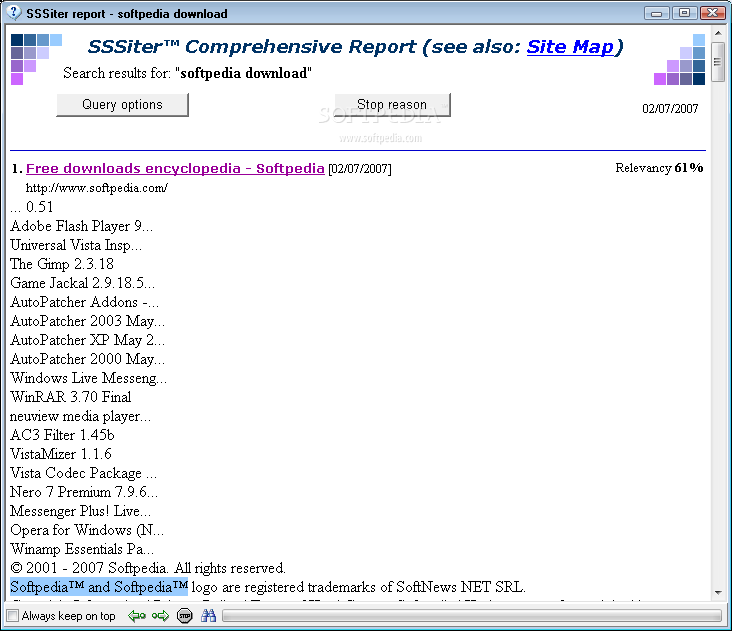Click the highlighted Softpedia™ and Softpedia™ text
Viewport: 732px width, 631px height.
click(99, 587)
